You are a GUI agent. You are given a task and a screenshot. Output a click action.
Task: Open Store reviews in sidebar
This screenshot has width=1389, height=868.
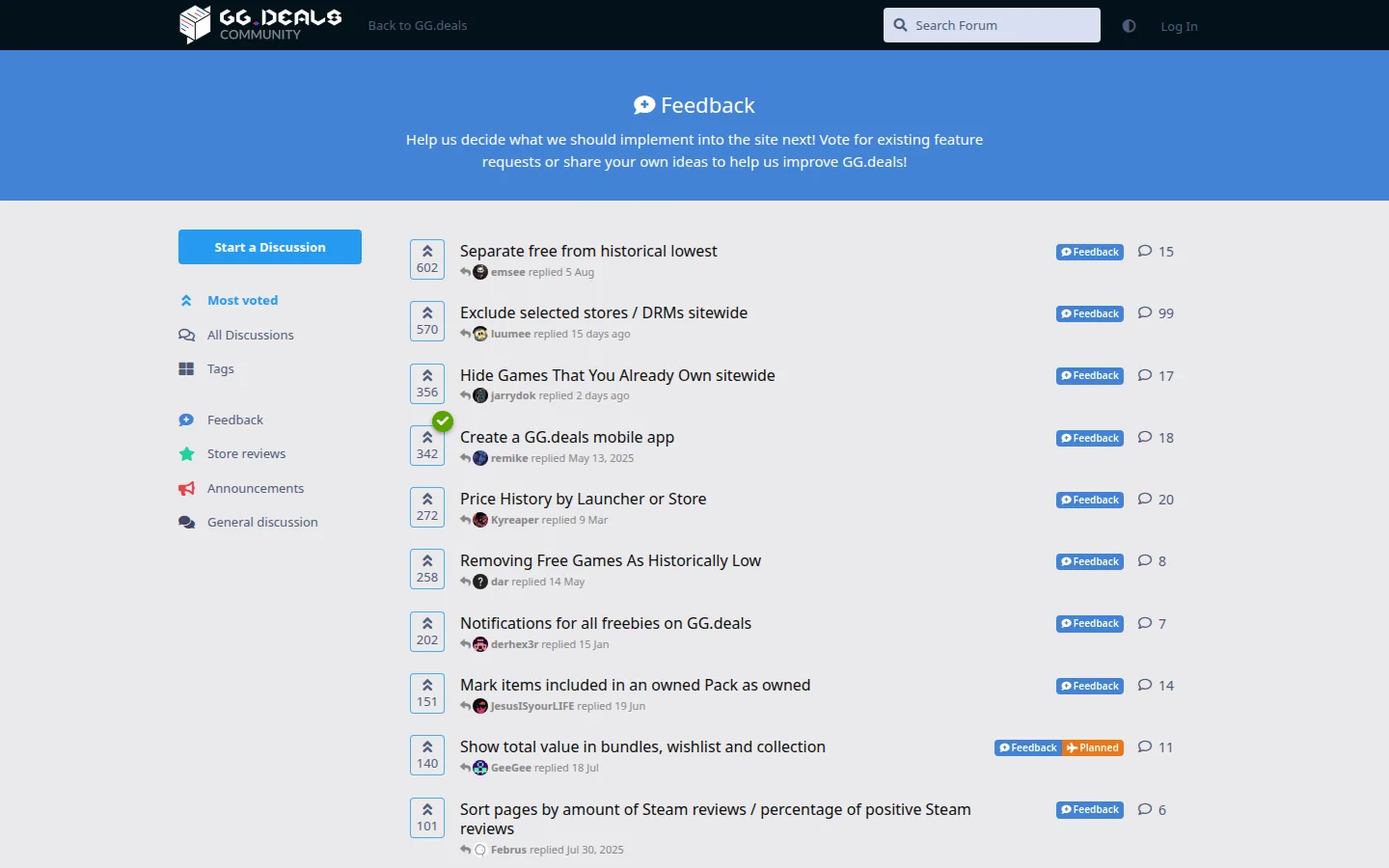[246, 453]
